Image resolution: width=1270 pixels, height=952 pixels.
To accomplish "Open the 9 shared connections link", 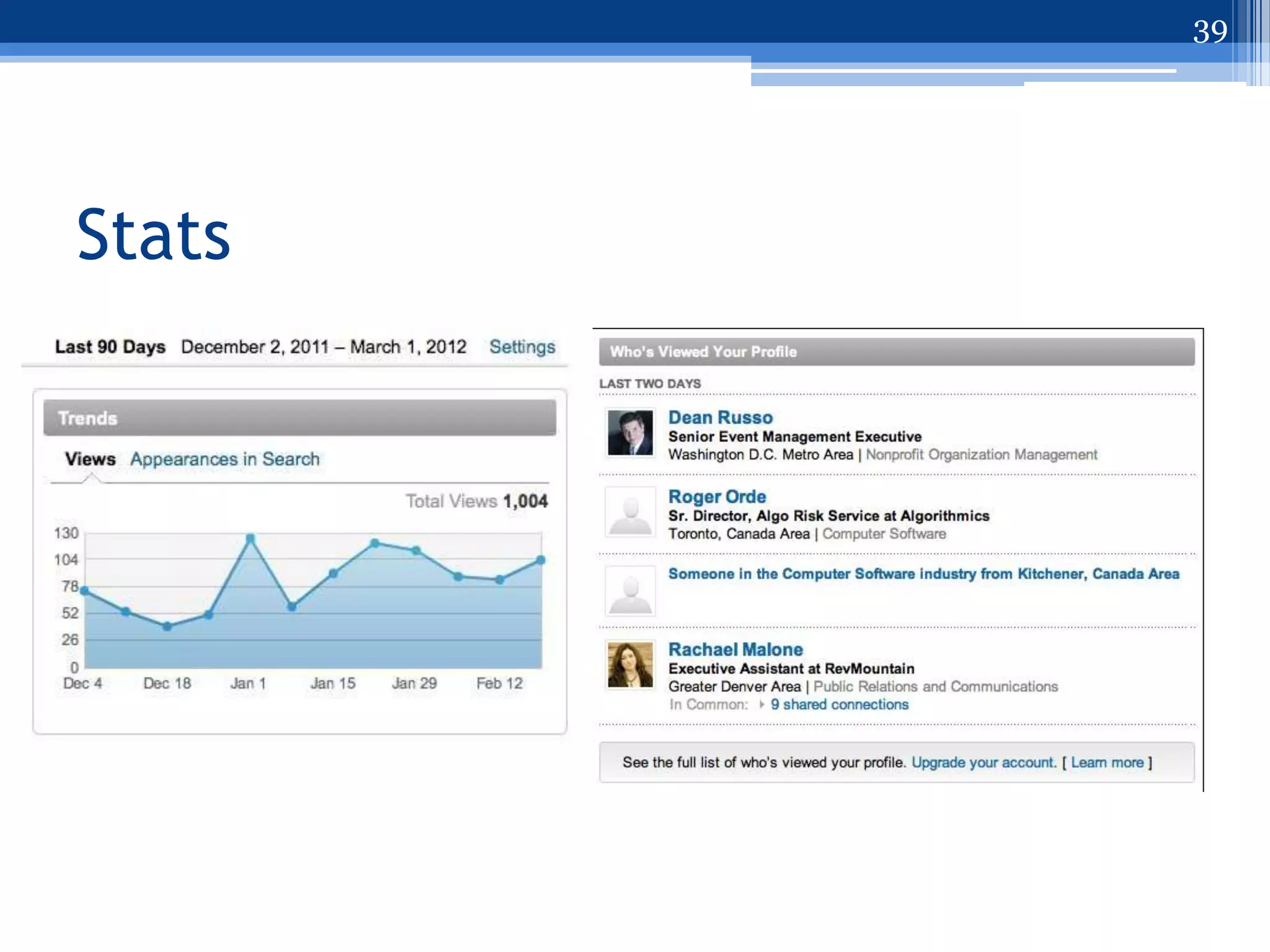I will click(839, 704).
